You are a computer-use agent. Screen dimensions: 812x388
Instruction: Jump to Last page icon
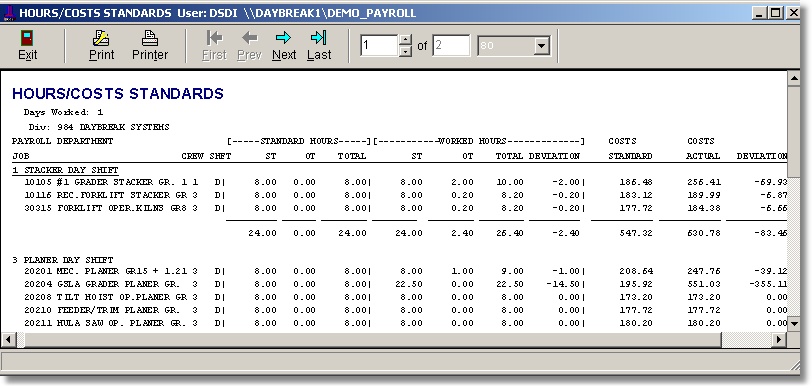318,37
